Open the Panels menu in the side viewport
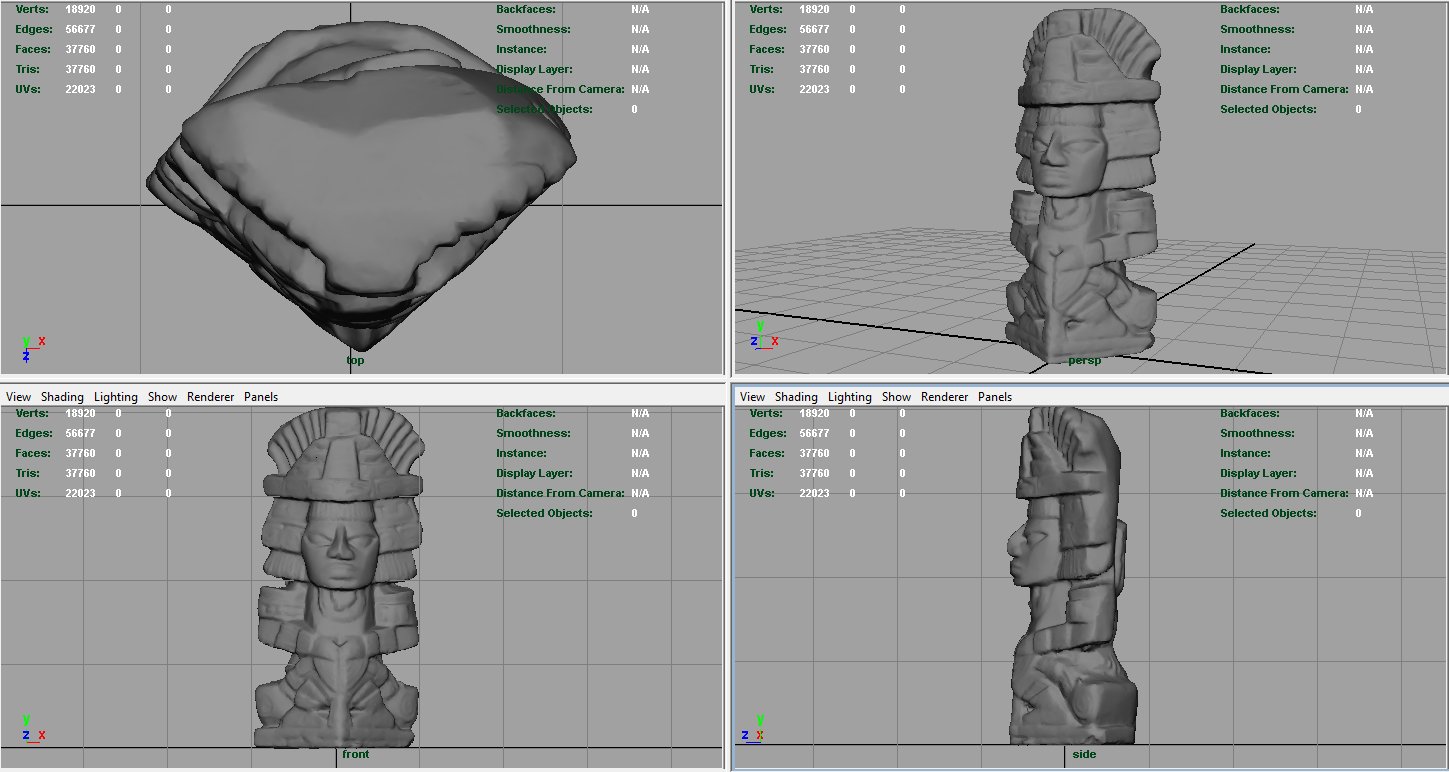Viewport: 1449px width, 772px height. point(995,397)
